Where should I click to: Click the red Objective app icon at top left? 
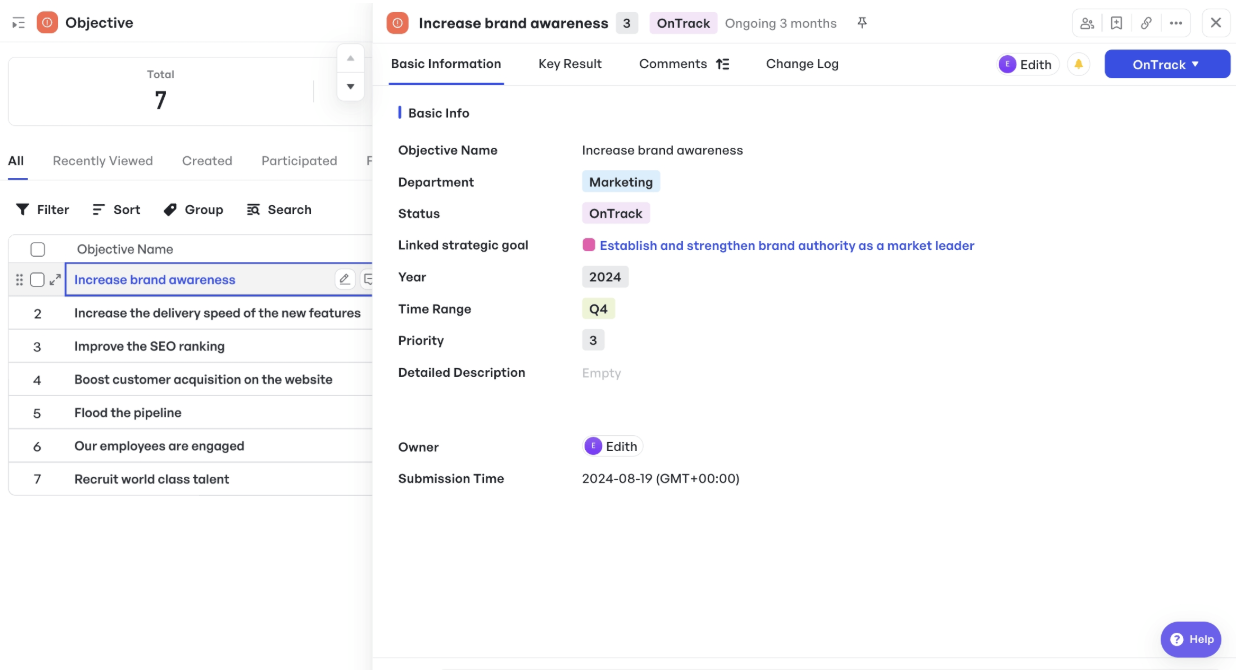(x=47, y=22)
